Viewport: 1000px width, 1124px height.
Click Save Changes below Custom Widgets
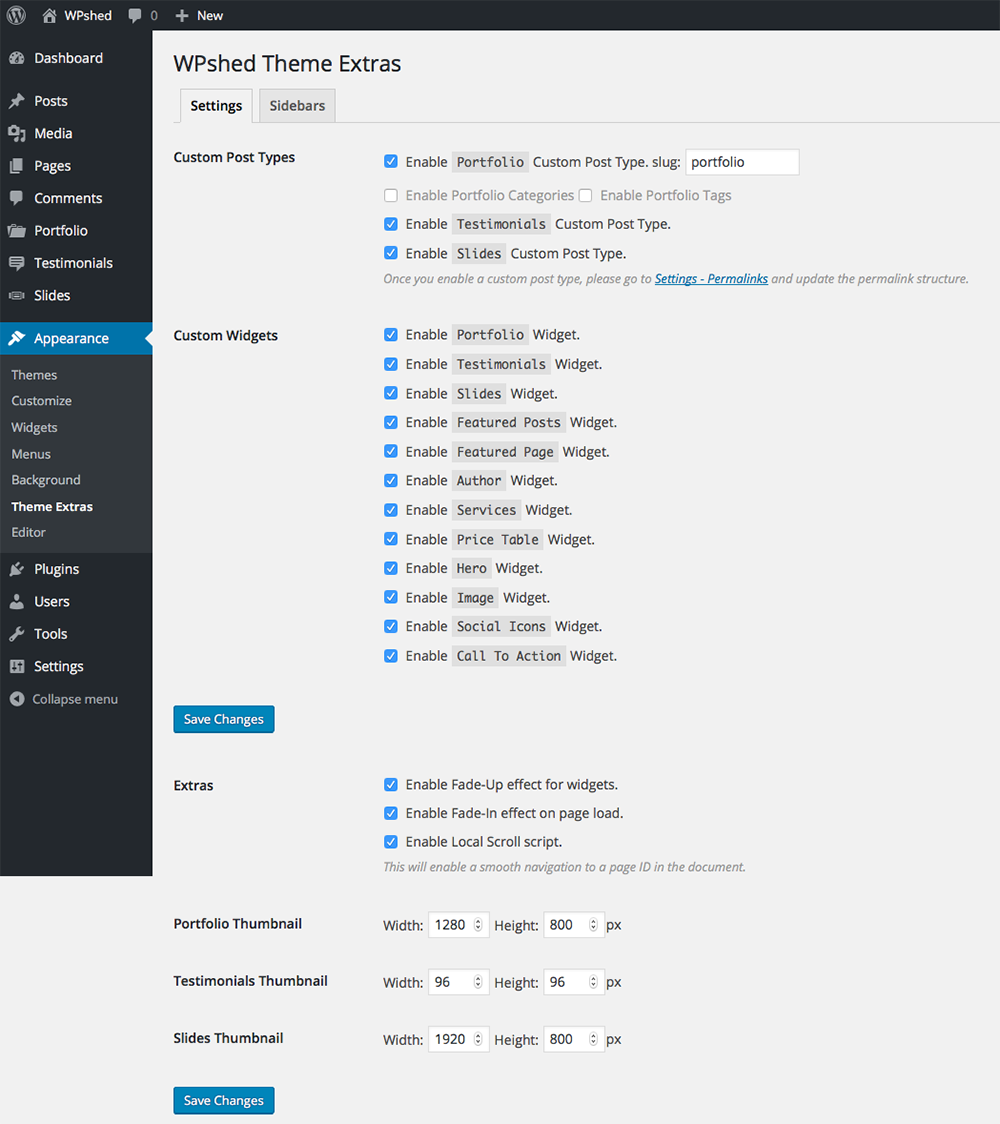click(224, 719)
